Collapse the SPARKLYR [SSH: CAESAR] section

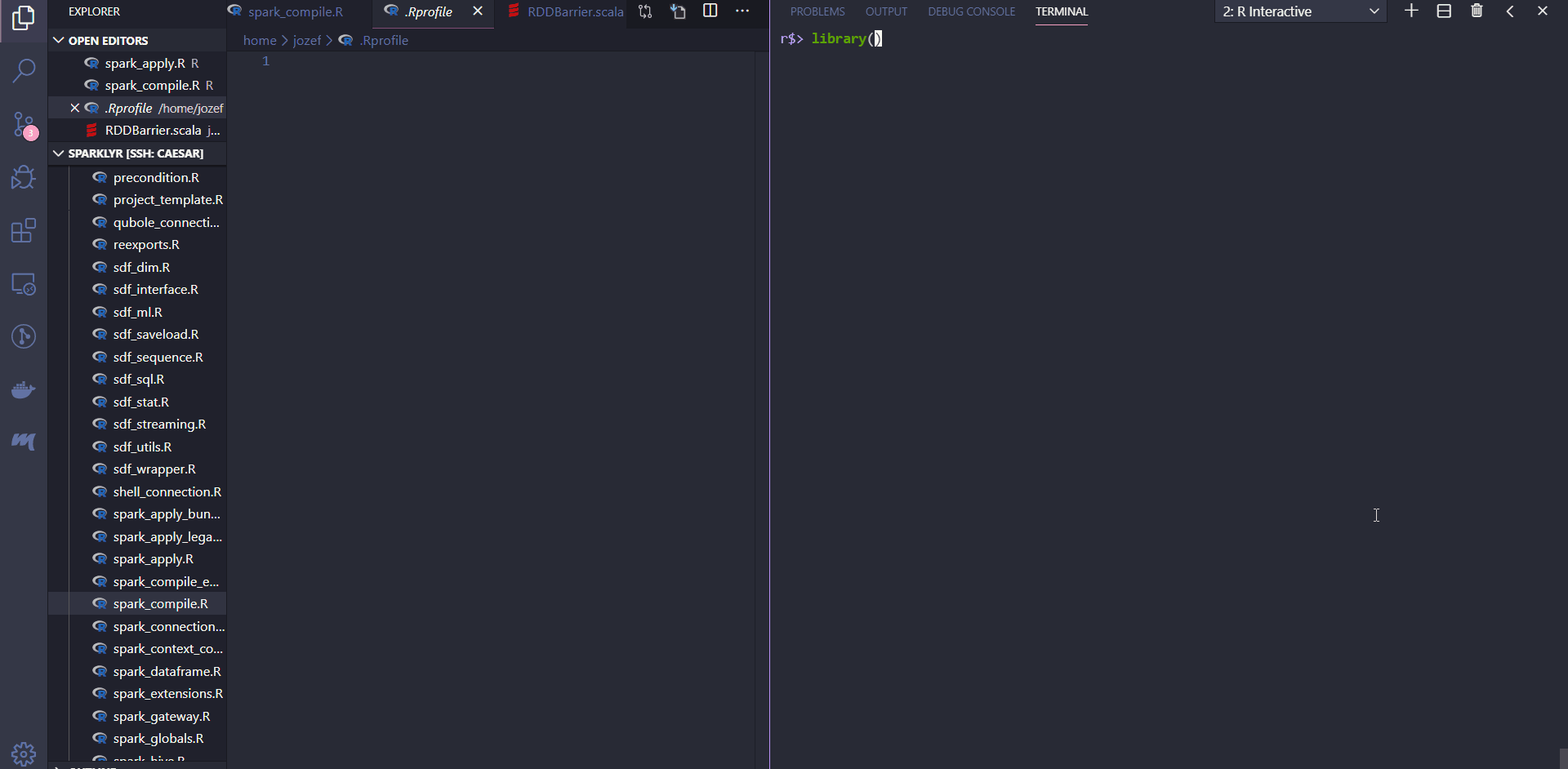(58, 153)
